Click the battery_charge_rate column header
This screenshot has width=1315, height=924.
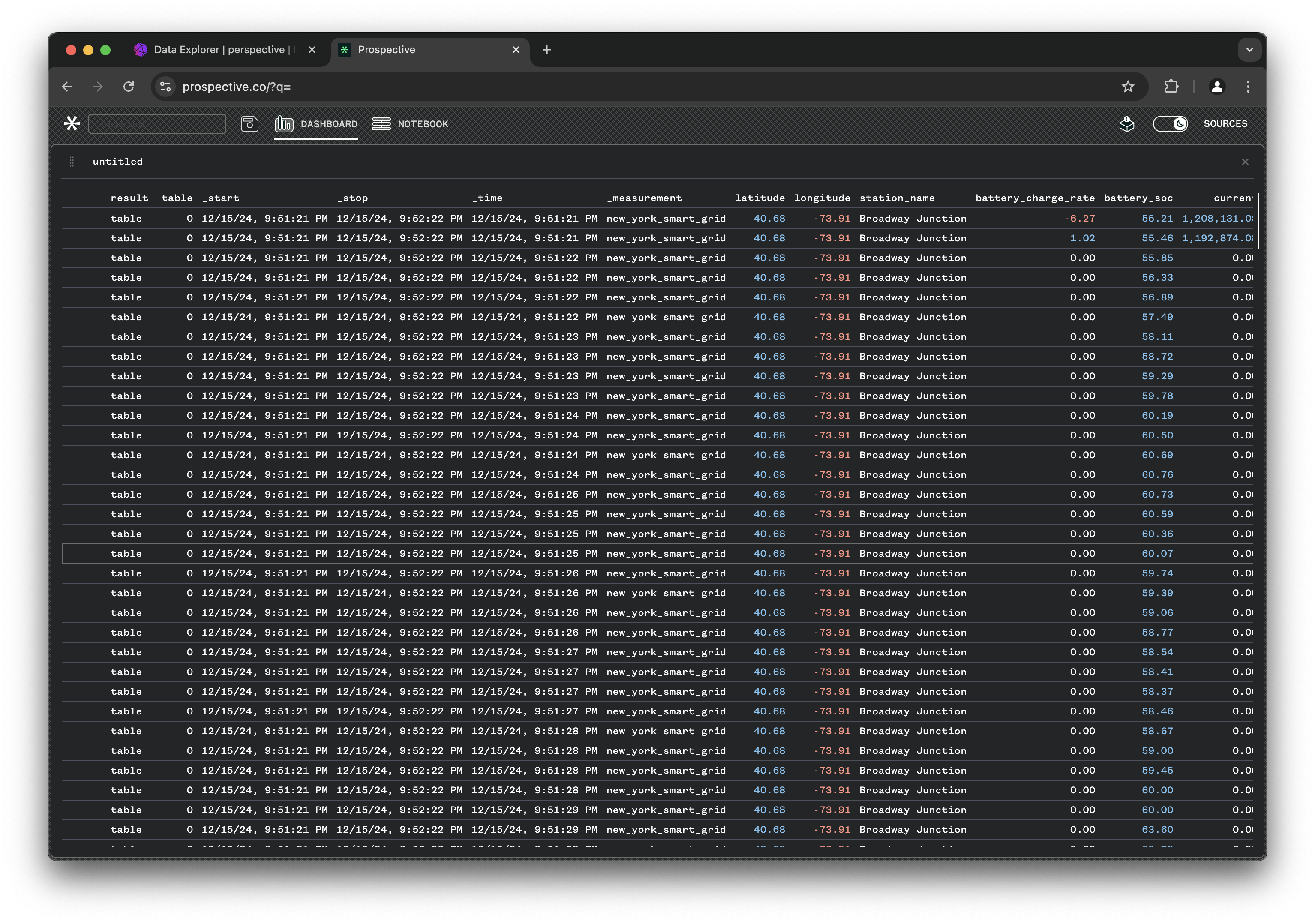[1035, 198]
